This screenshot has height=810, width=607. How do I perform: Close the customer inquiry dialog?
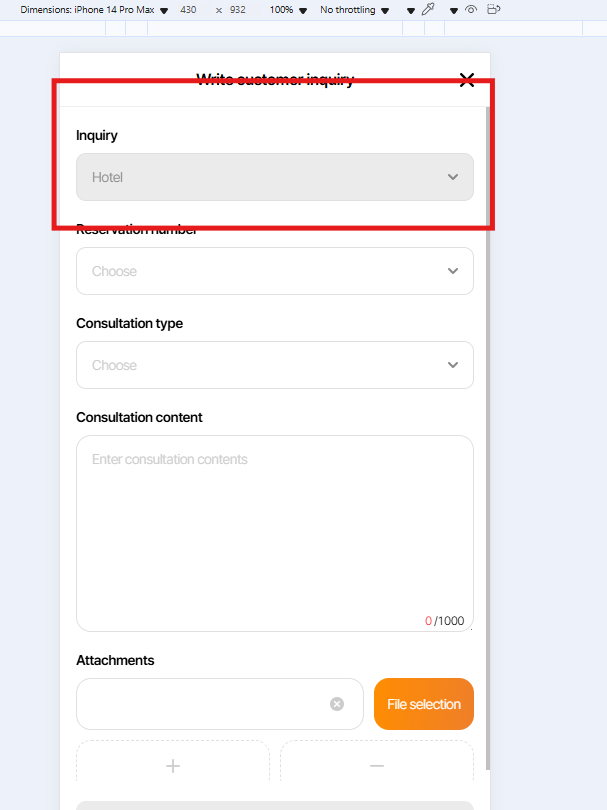point(466,80)
